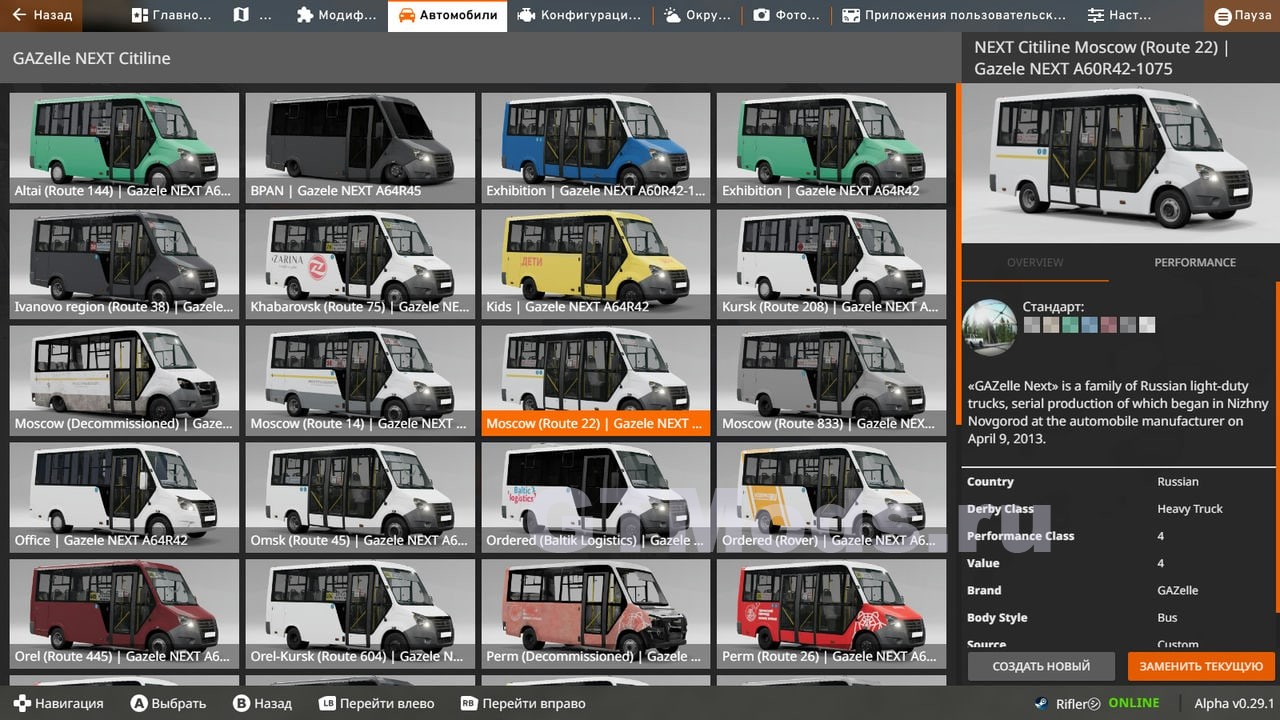Click the A button Выбрать hint

click(169, 703)
